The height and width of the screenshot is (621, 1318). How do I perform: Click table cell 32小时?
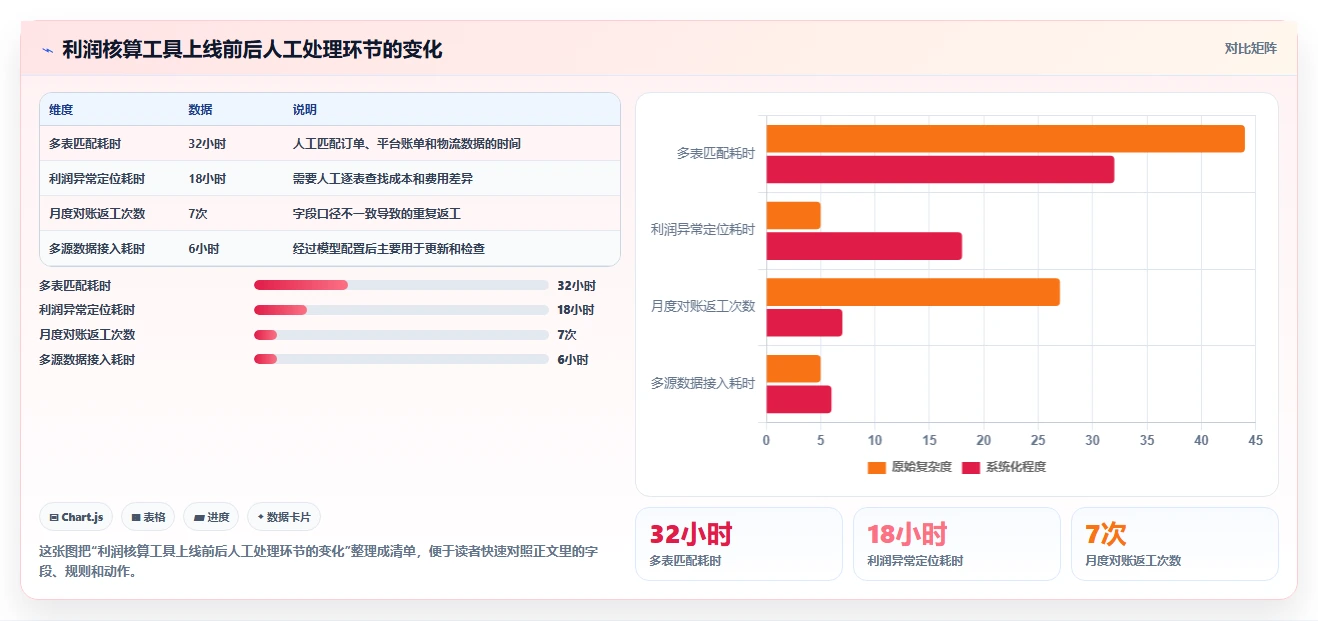point(207,144)
